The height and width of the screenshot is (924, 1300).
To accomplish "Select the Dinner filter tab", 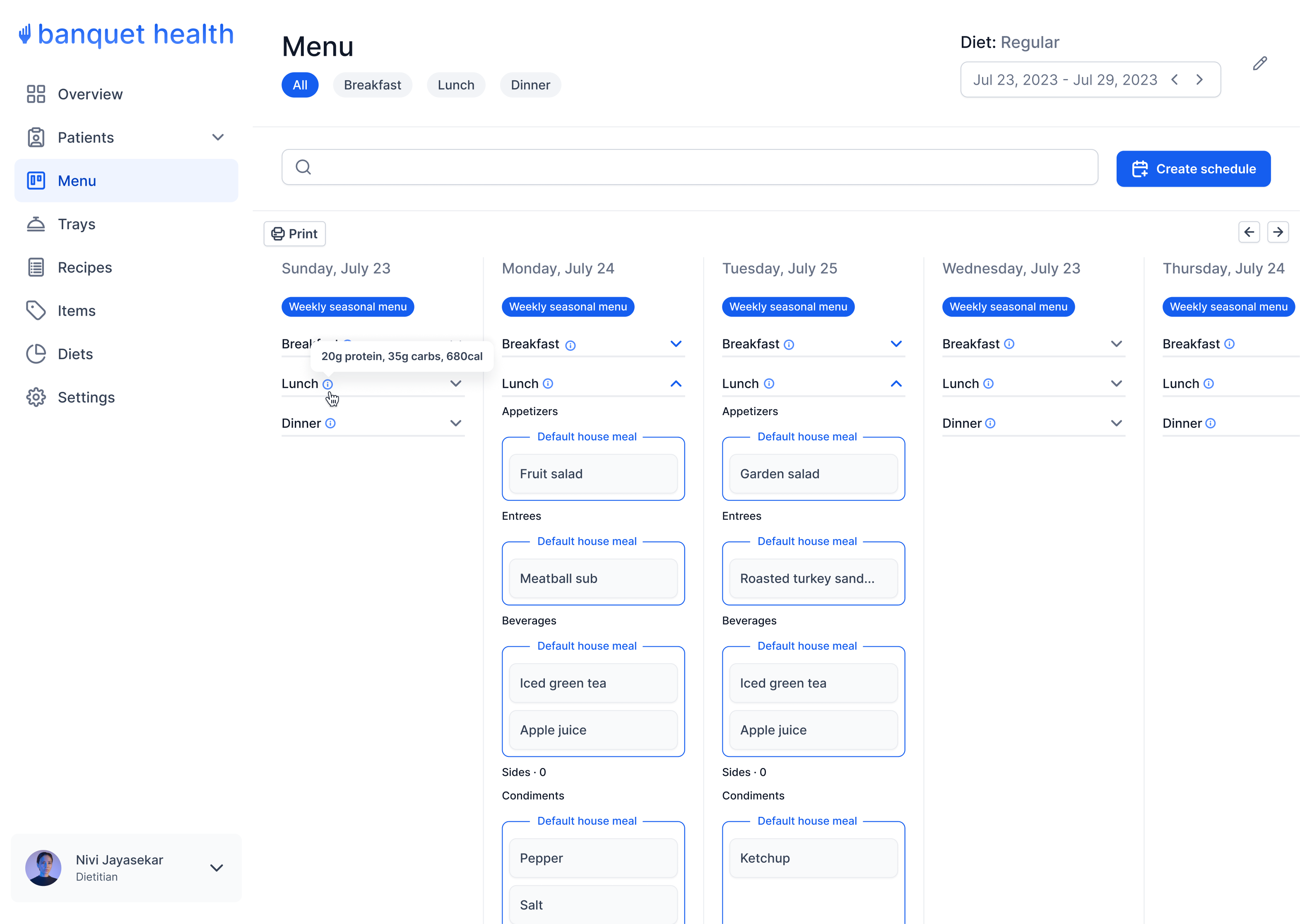I will [x=530, y=84].
